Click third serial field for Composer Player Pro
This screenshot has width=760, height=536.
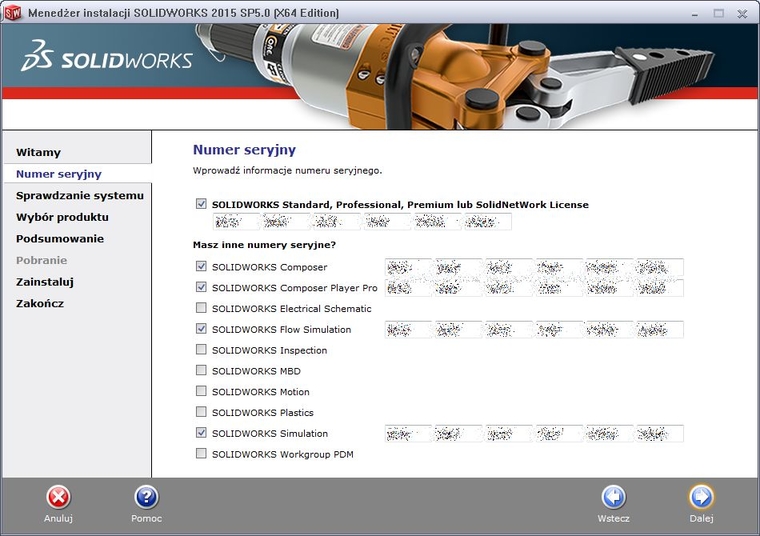click(509, 288)
